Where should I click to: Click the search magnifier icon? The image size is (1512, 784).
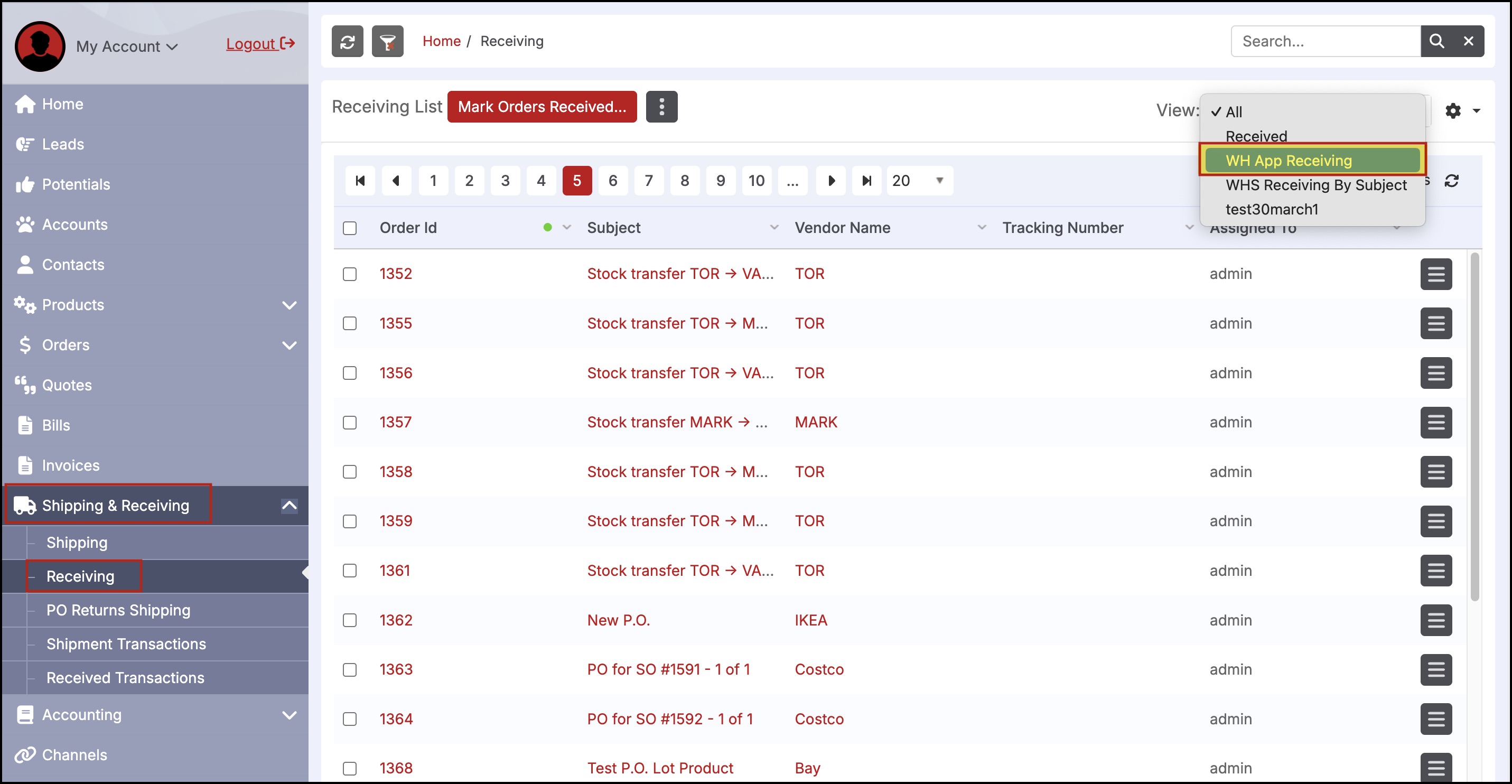click(x=1436, y=41)
